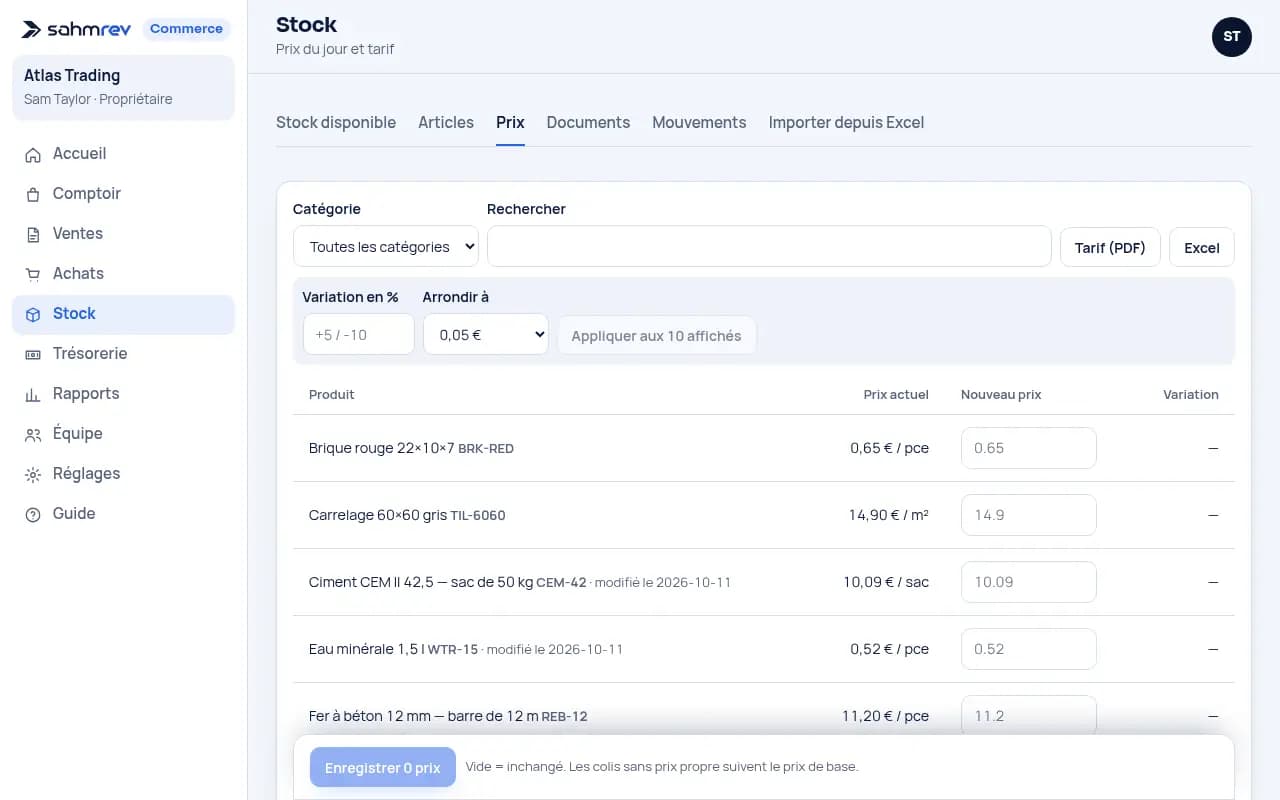This screenshot has width=1280, height=800.
Task: Click the sahmrev logo
Action: click(x=76, y=29)
